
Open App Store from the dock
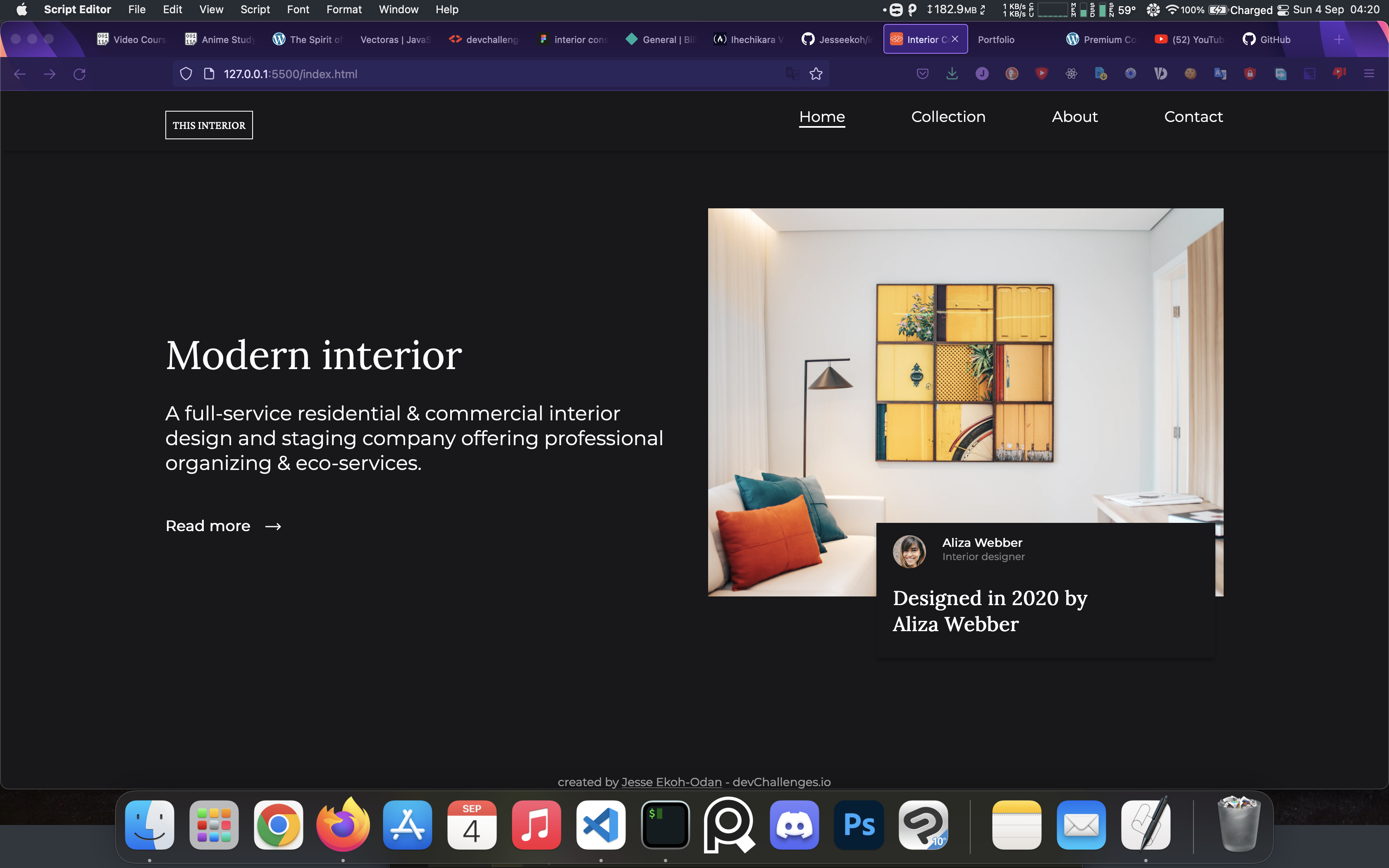point(408,825)
